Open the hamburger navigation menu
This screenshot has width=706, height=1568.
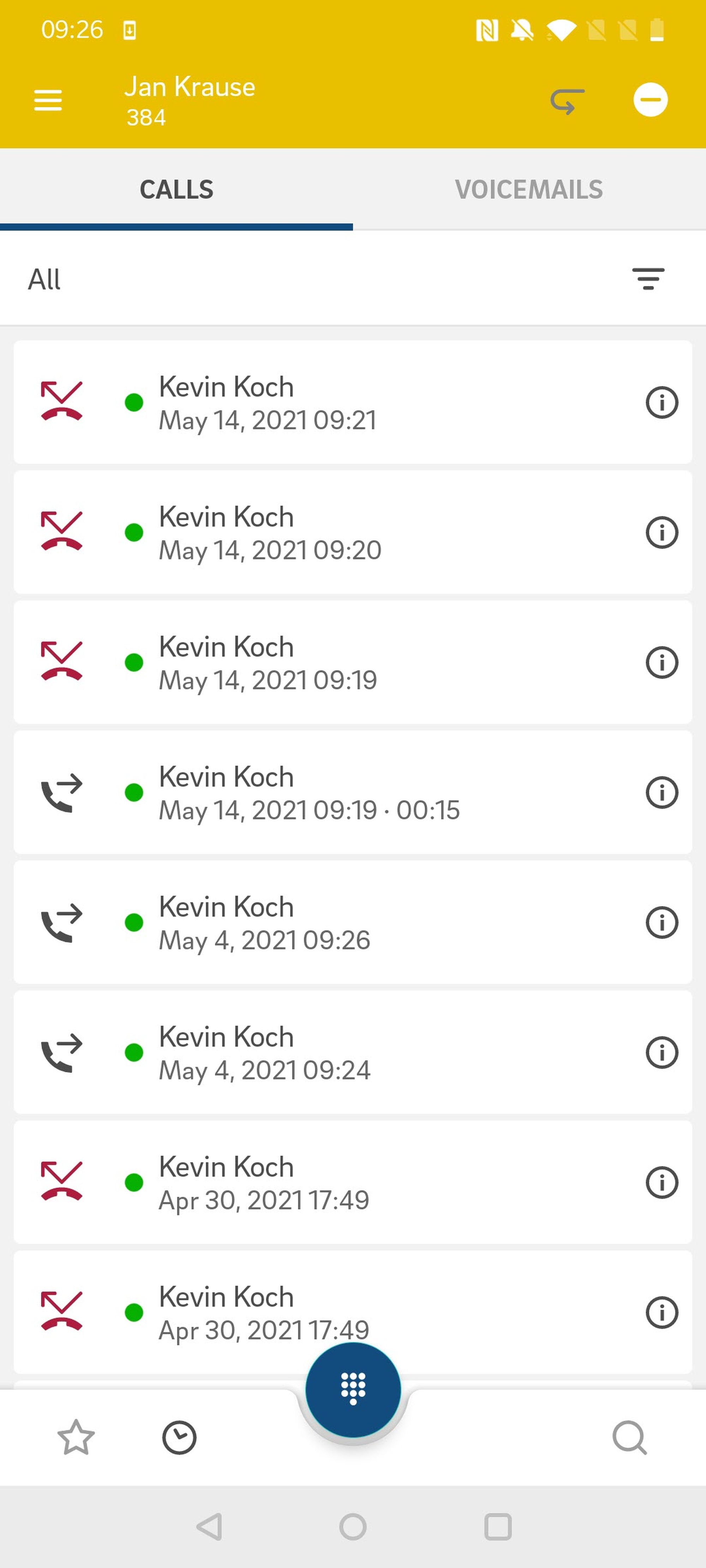pos(48,101)
